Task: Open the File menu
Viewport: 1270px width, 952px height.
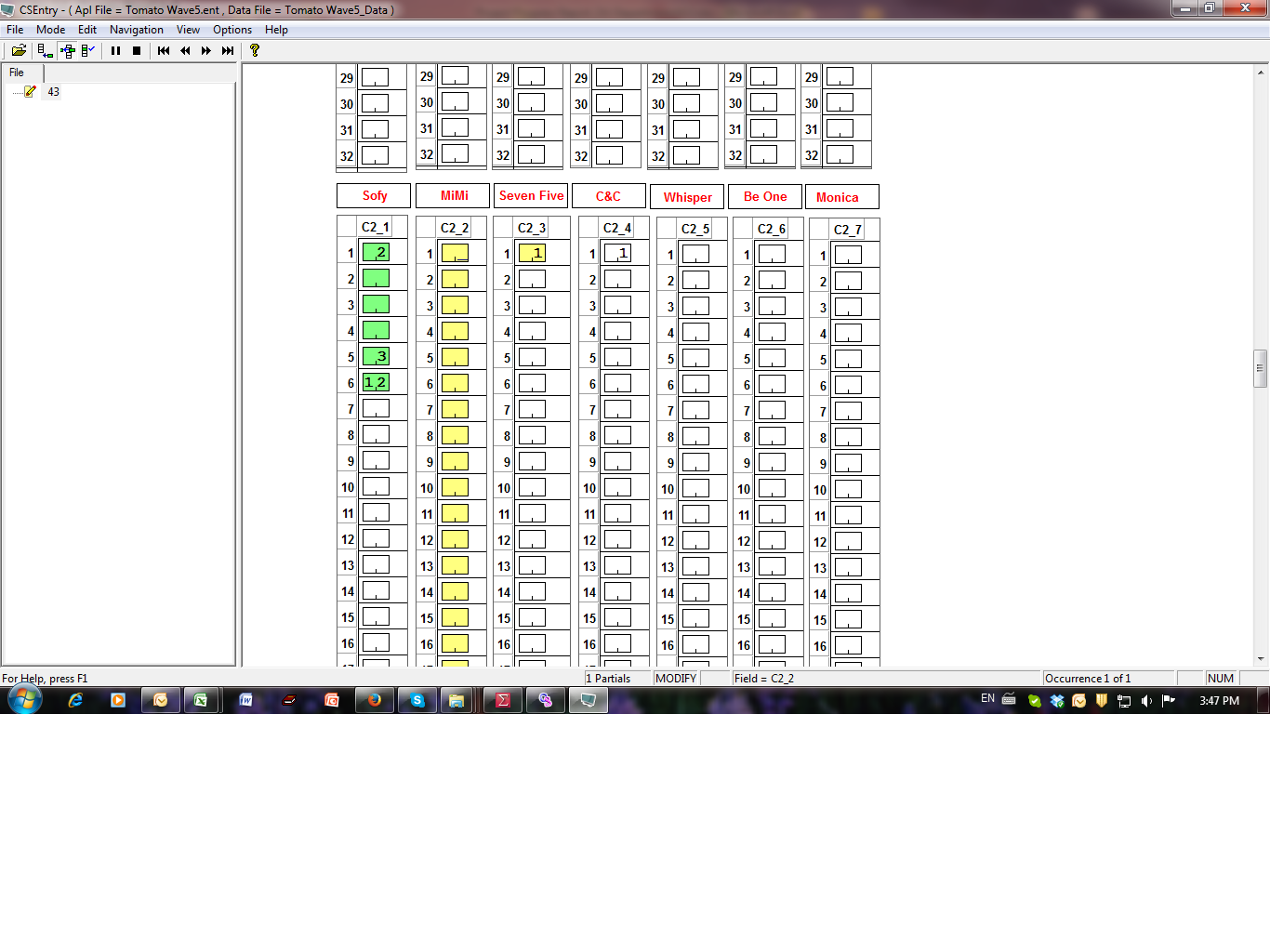Action: pyautogui.click(x=15, y=30)
